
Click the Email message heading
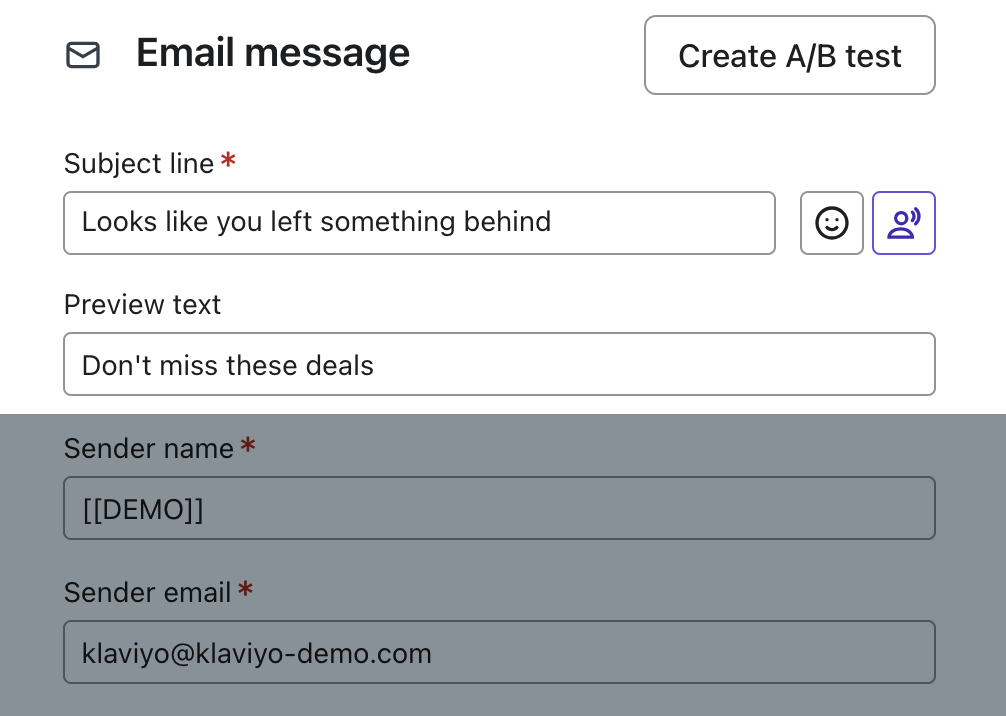(272, 53)
